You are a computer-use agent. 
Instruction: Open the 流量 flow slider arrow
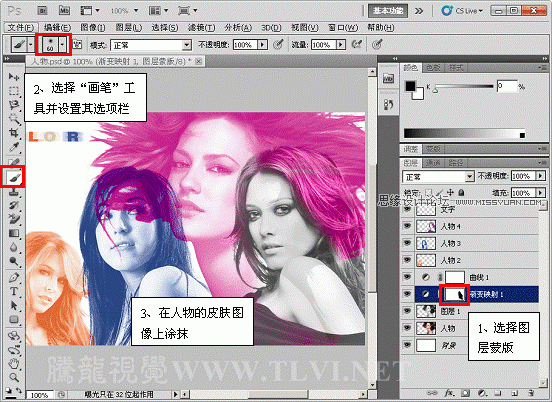340,45
